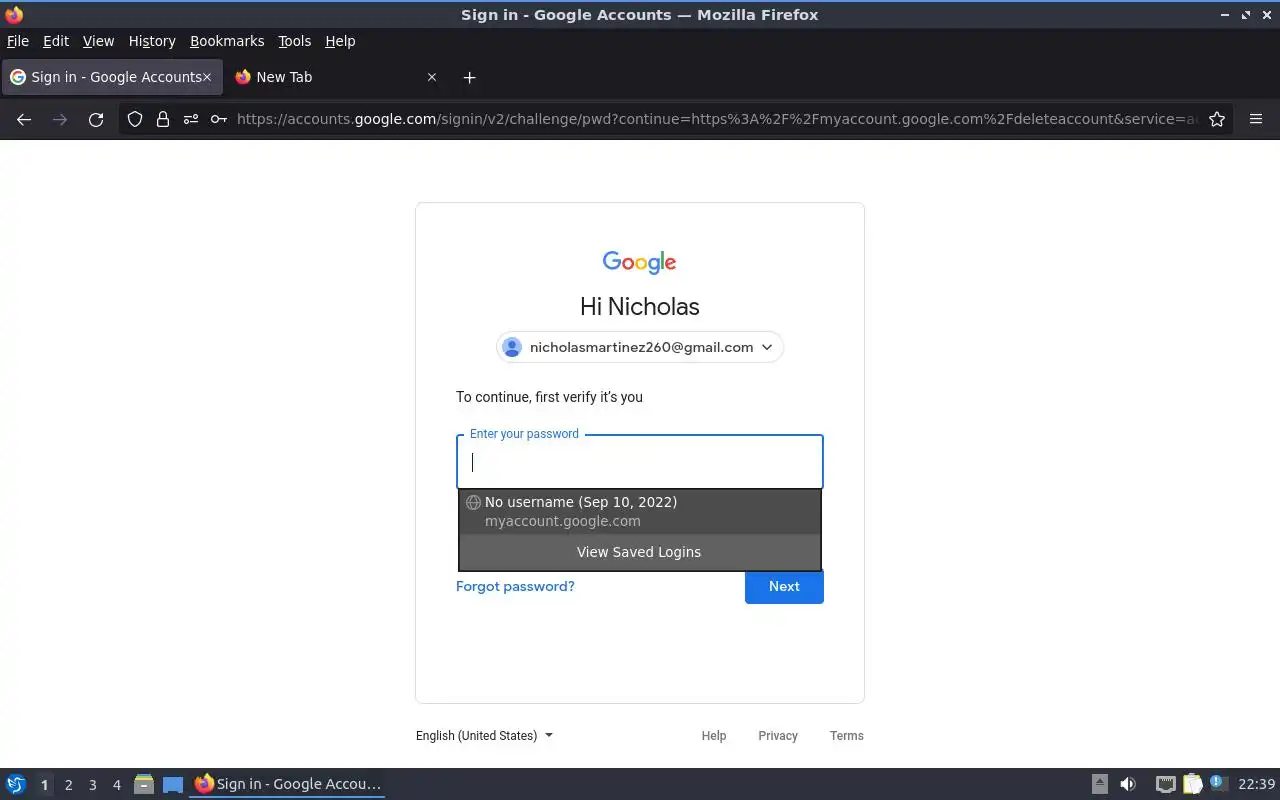This screenshot has width=1280, height=800.
Task: Reload the current page
Action: tap(96, 119)
